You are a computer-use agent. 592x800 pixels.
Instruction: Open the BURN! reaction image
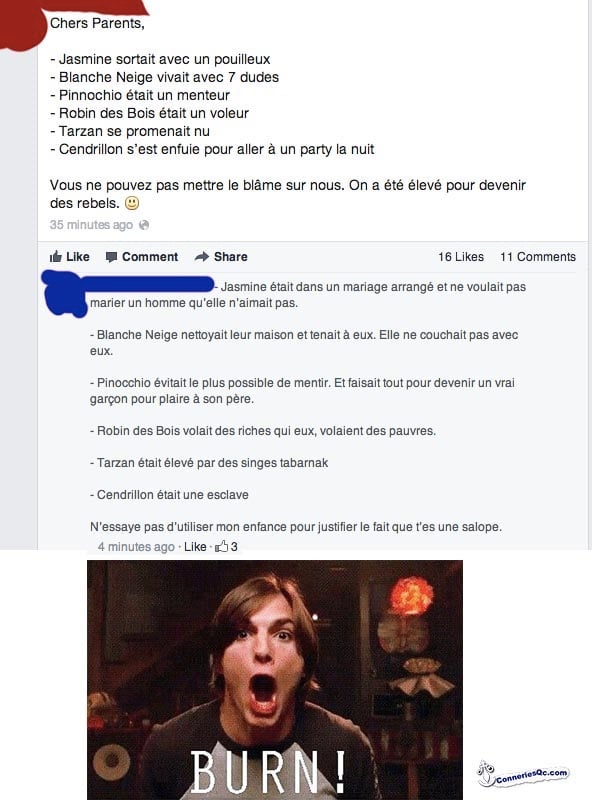tap(275, 680)
